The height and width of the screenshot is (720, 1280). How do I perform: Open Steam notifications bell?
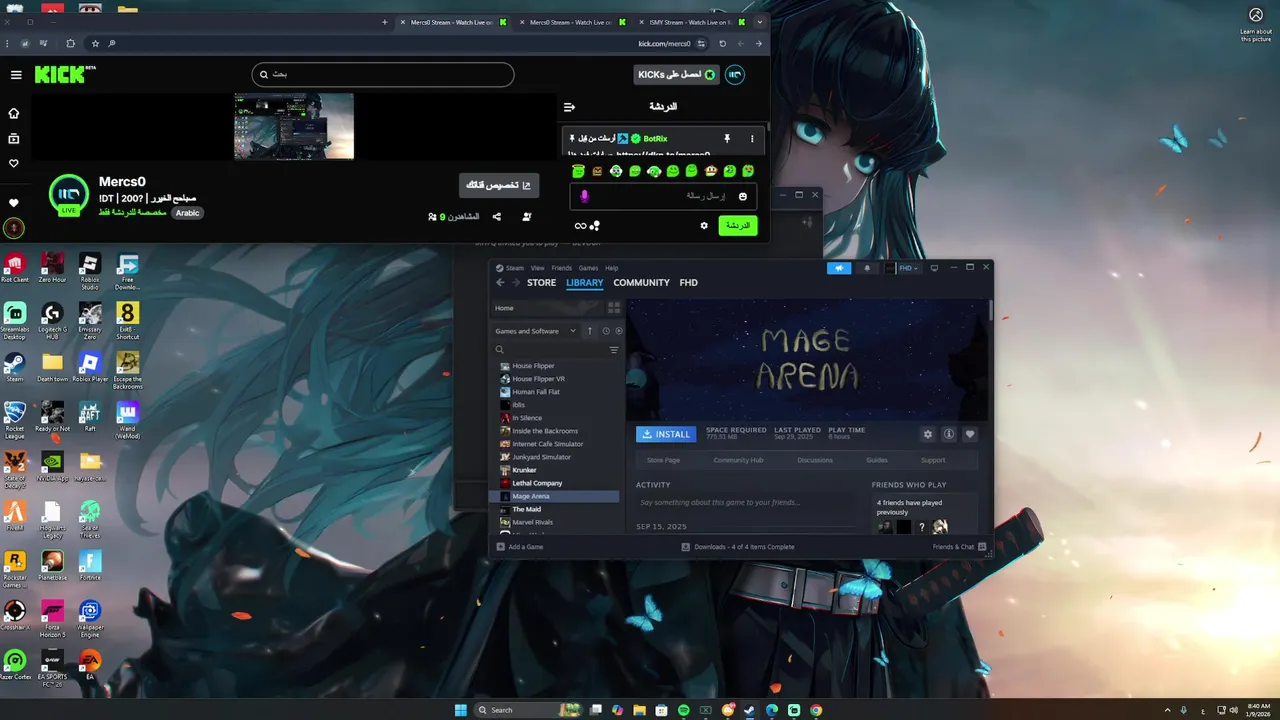(867, 268)
